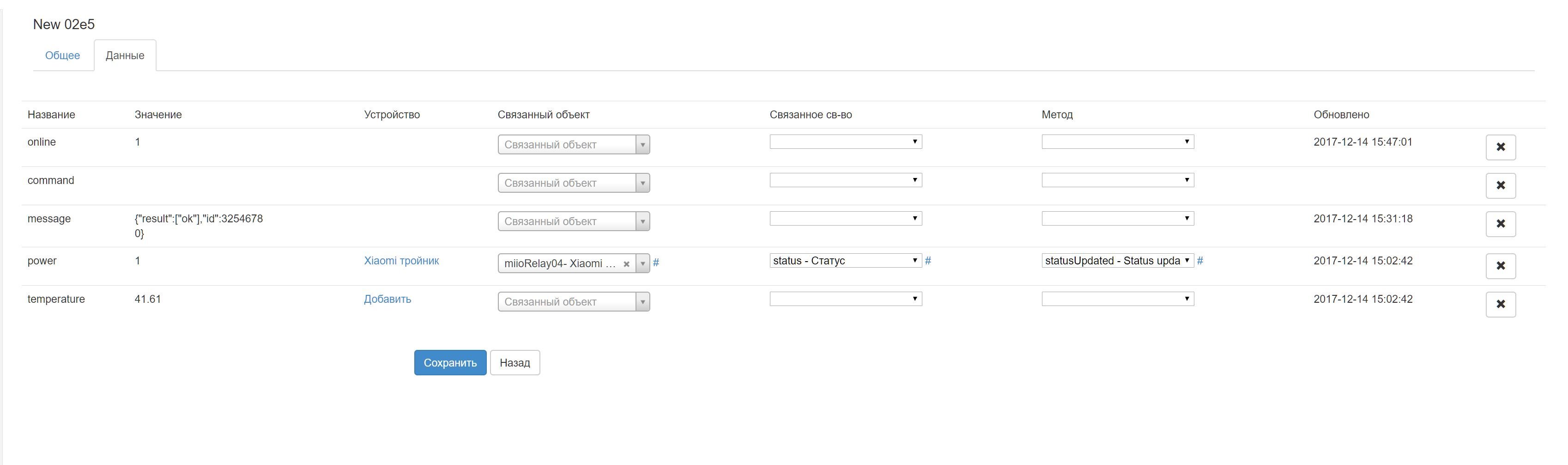This screenshot has width=1568, height=465.
Task: Remove the message row using X button
Action: [x=1501, y=224]
